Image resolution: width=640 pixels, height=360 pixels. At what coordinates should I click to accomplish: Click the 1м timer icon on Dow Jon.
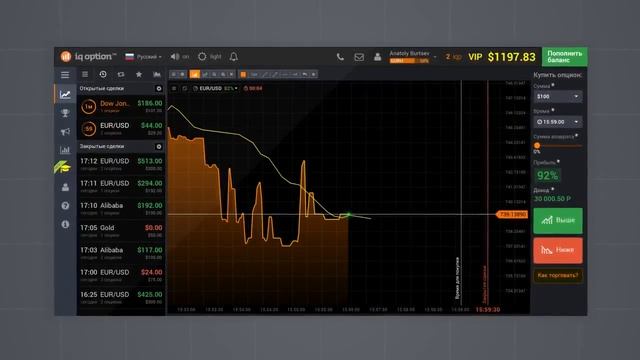pos(89,107)
